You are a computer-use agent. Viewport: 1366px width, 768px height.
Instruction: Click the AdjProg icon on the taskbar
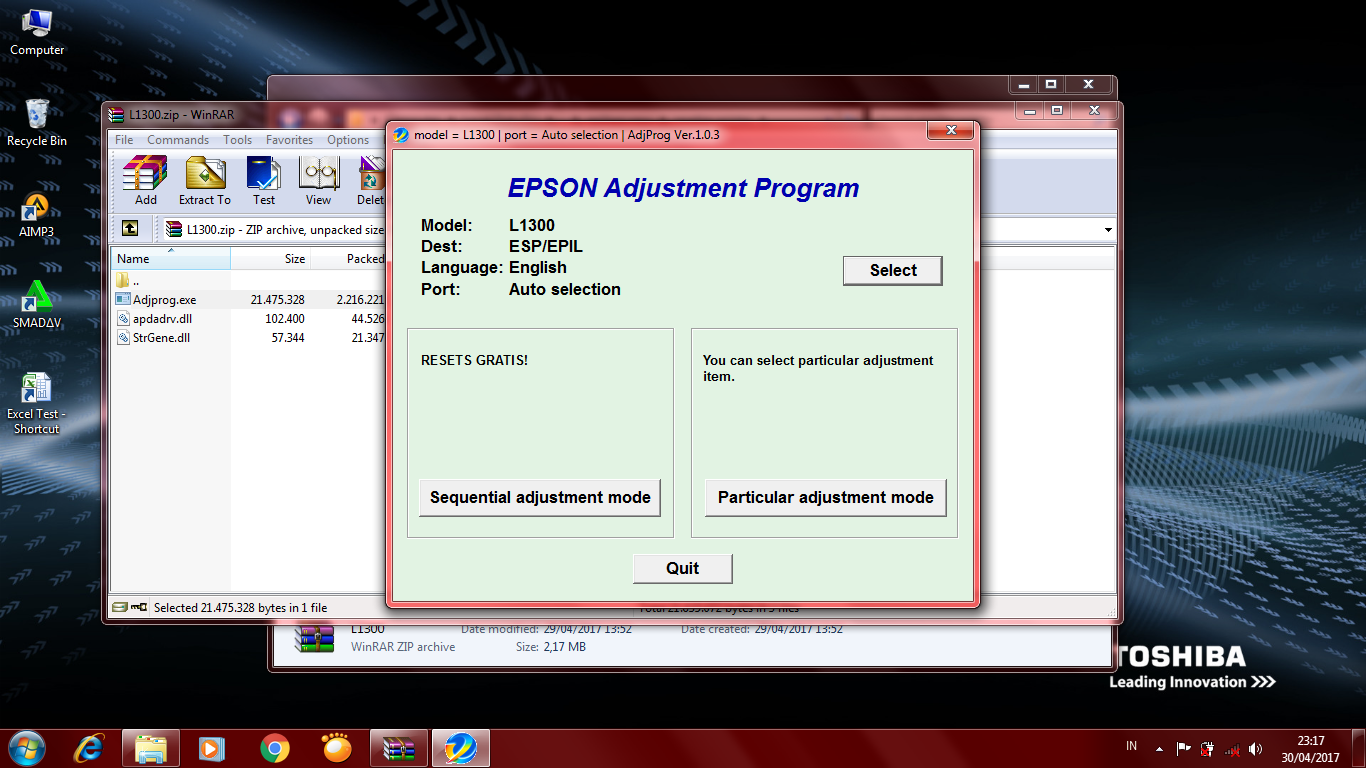(x=461, y=747)
